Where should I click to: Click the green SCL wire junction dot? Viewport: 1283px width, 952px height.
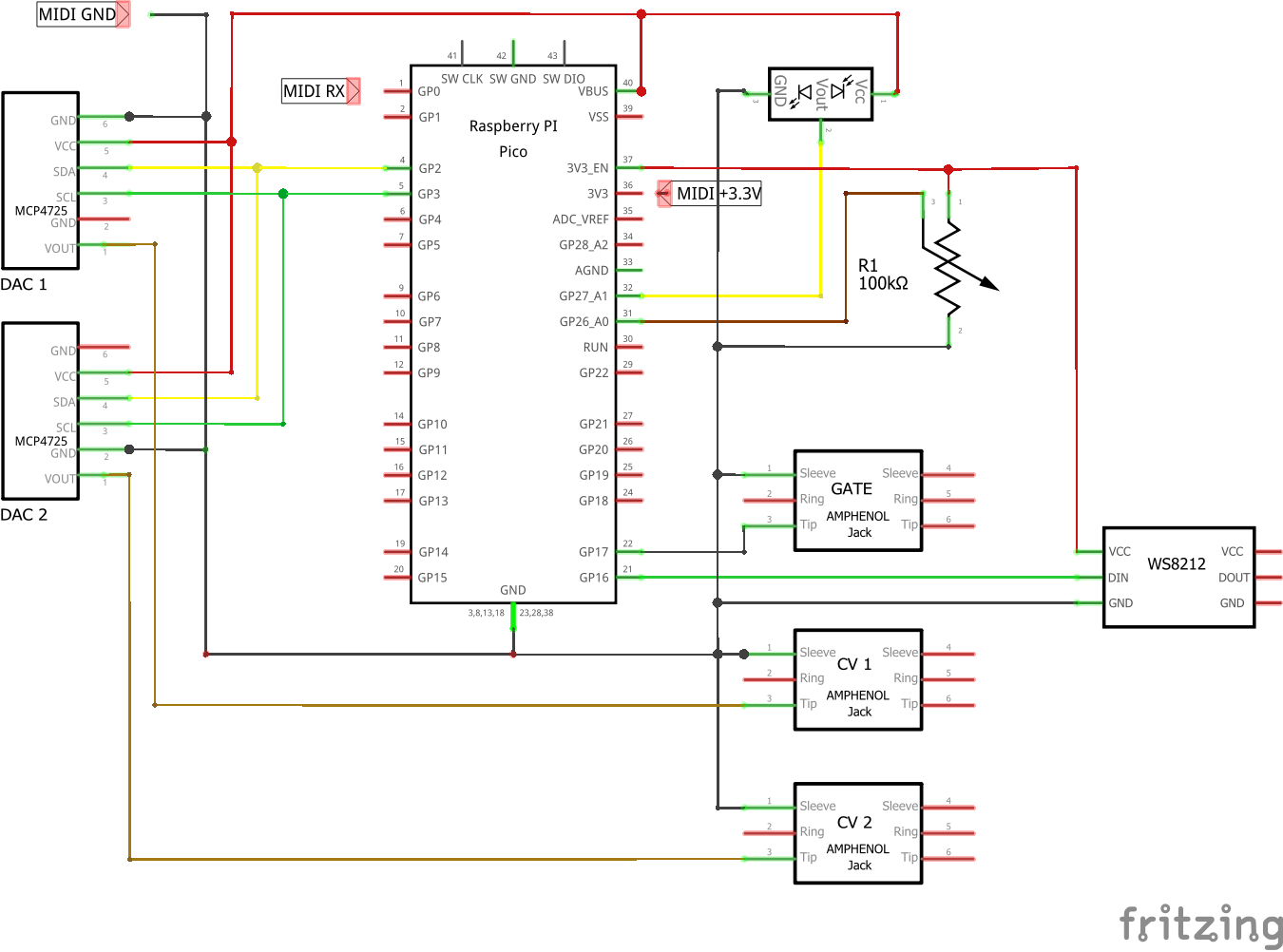click(x=283, y=194)
